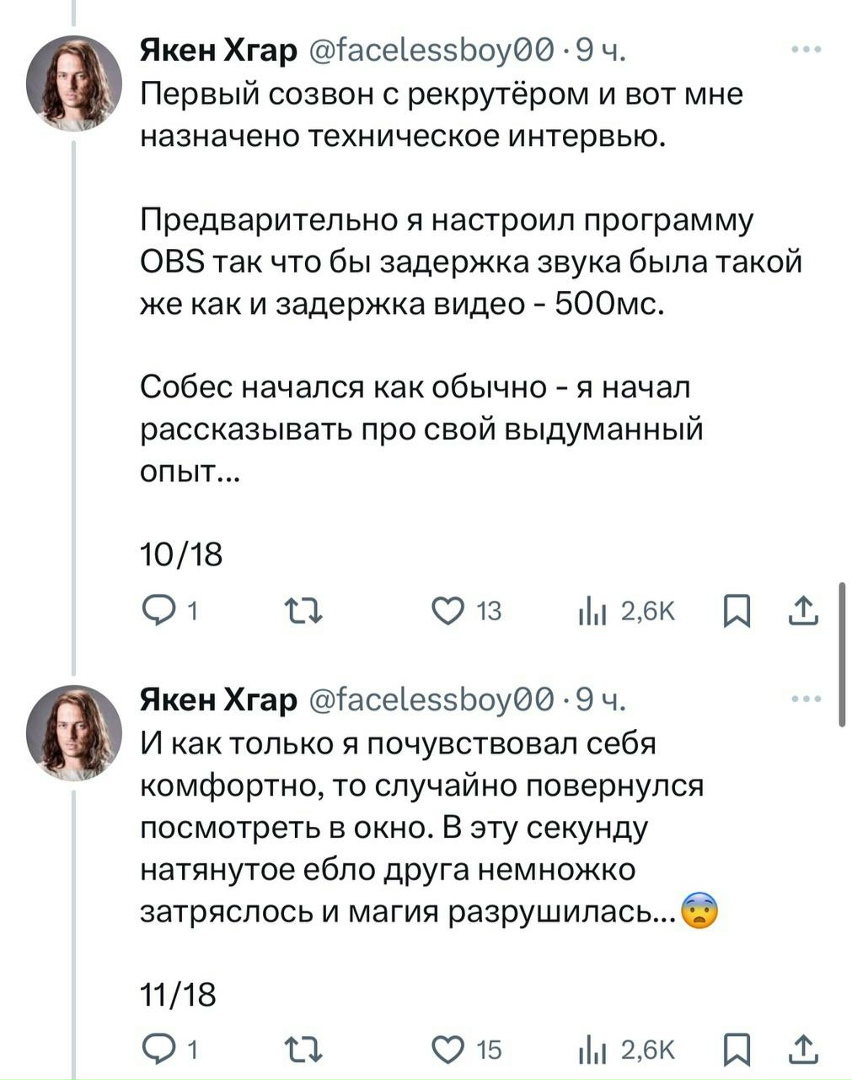Retweet the tweet numbered 11/18
The height and width of the screenshot is (1080, 852).
coord(301,1050)
